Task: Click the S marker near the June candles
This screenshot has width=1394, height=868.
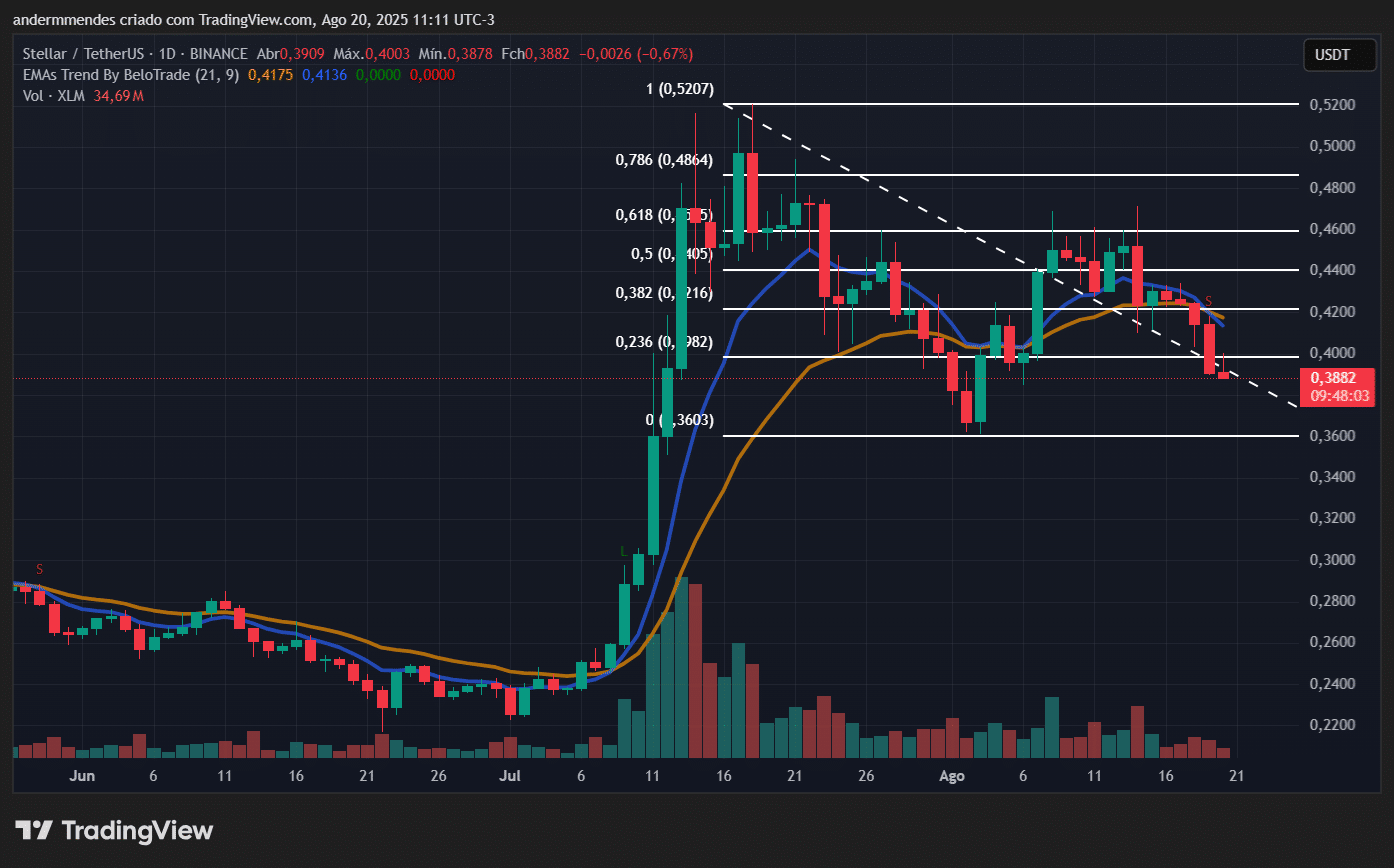Action: tap(38, 569)
